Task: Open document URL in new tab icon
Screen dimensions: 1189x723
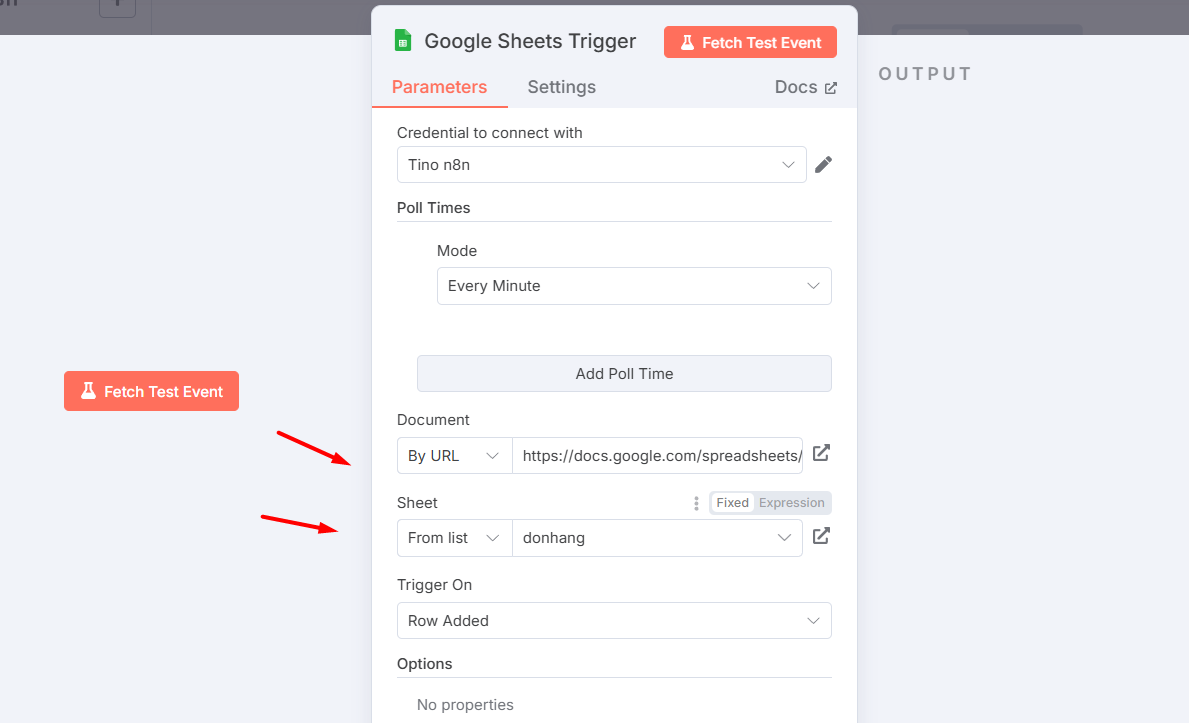Action: click(x=821, y=453)
